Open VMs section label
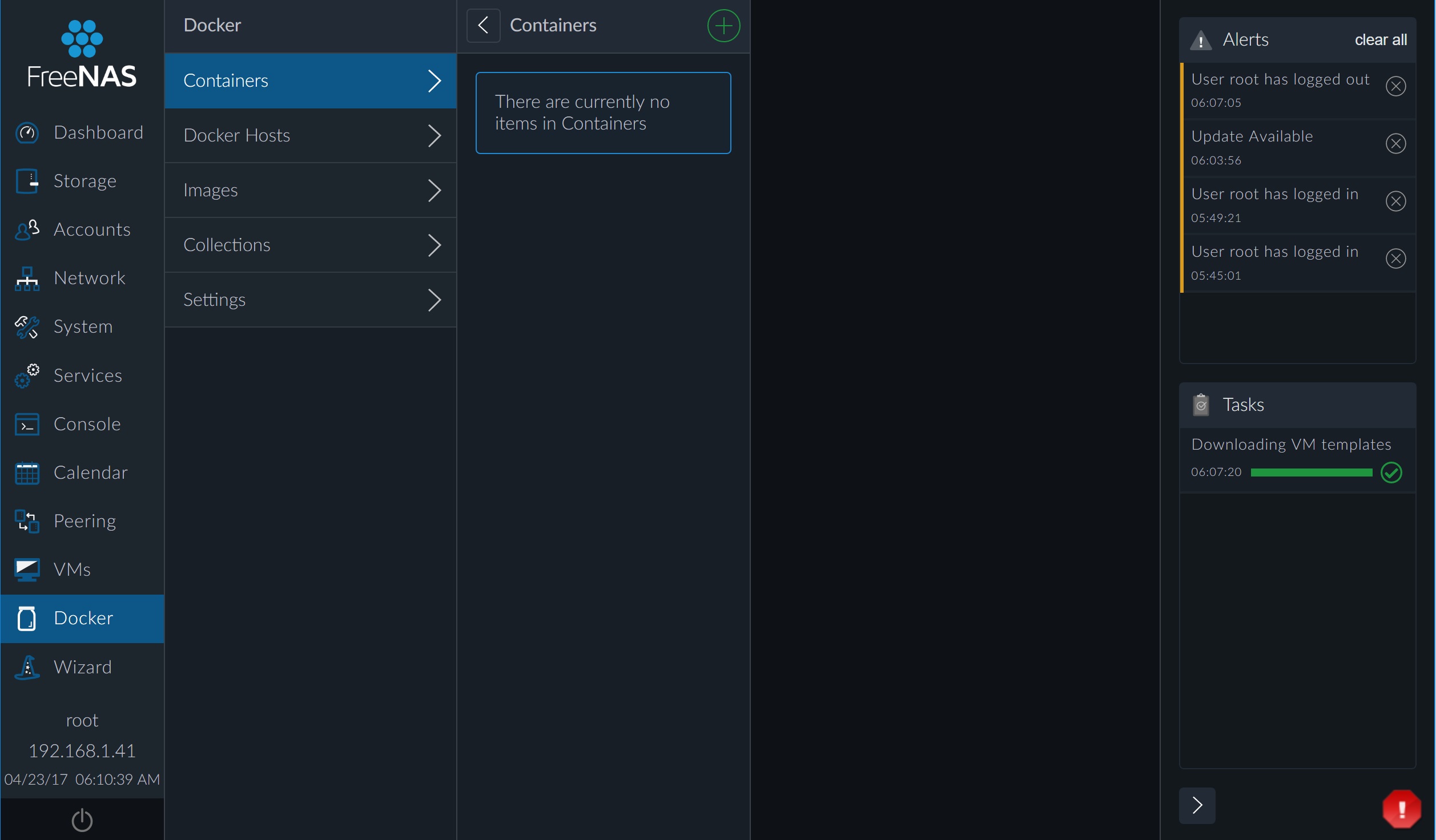The image size is (1436, 840). (x=72, y=570)
